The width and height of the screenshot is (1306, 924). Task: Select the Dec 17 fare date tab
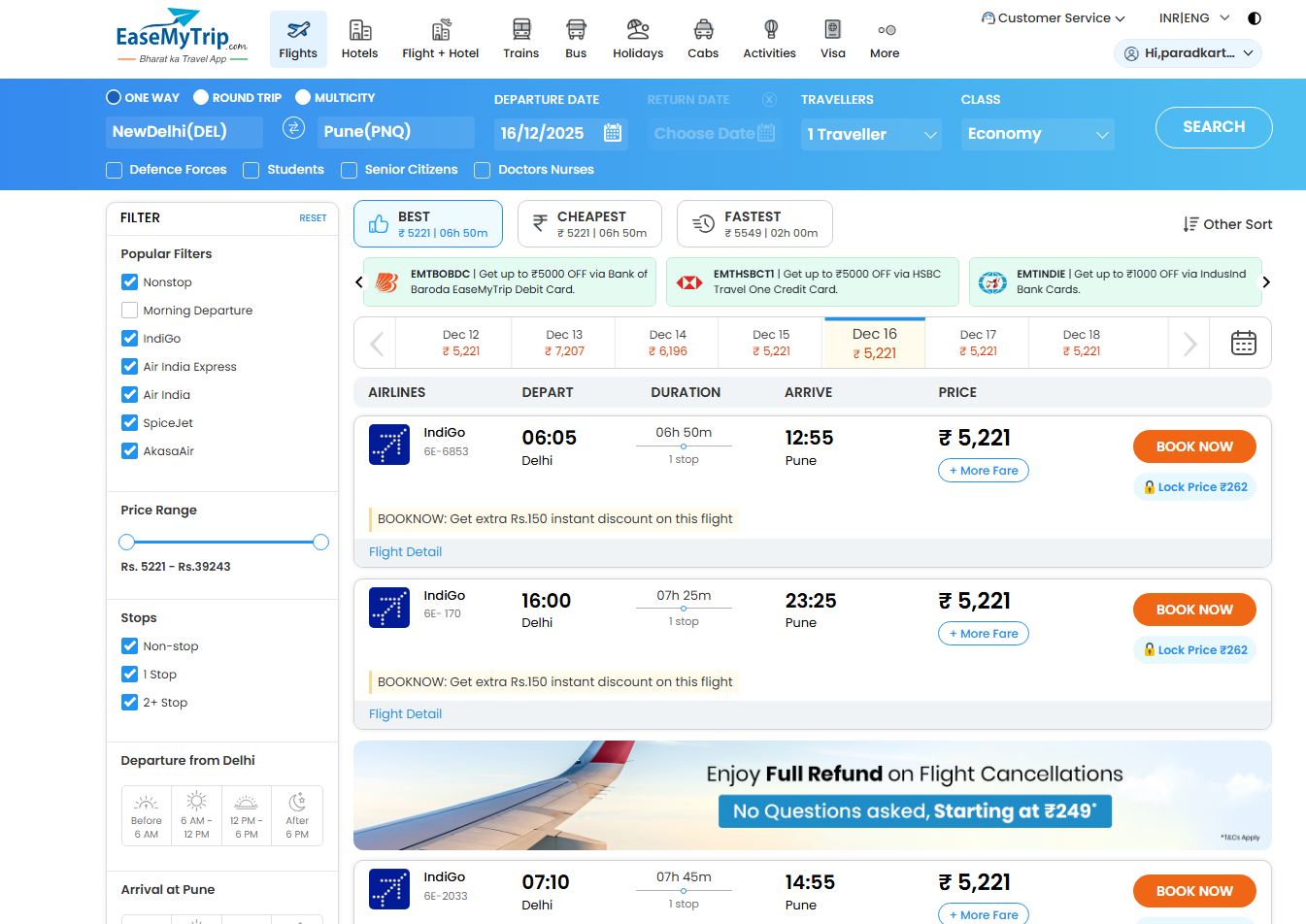click(x=977, y=342)
